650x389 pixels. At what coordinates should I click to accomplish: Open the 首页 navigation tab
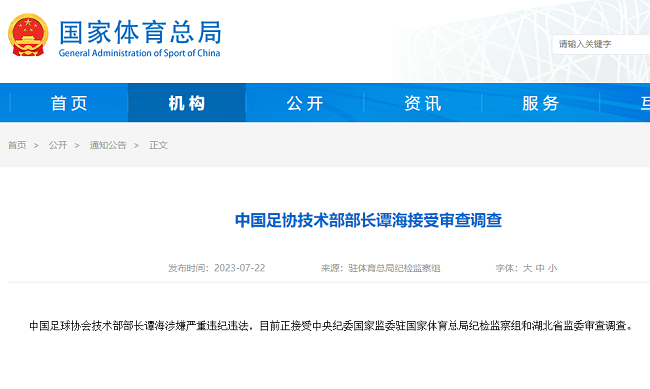(x=69, y=103)
